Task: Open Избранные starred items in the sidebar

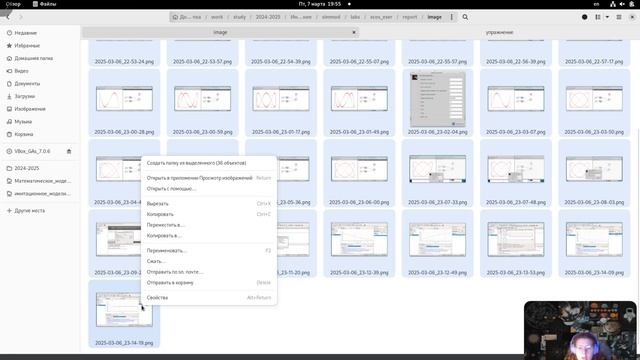Action: click(x=40, y=46)
